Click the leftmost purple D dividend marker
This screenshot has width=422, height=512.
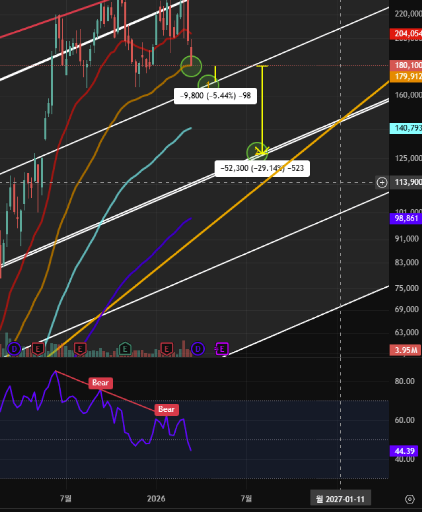click(x=14, y=349)
